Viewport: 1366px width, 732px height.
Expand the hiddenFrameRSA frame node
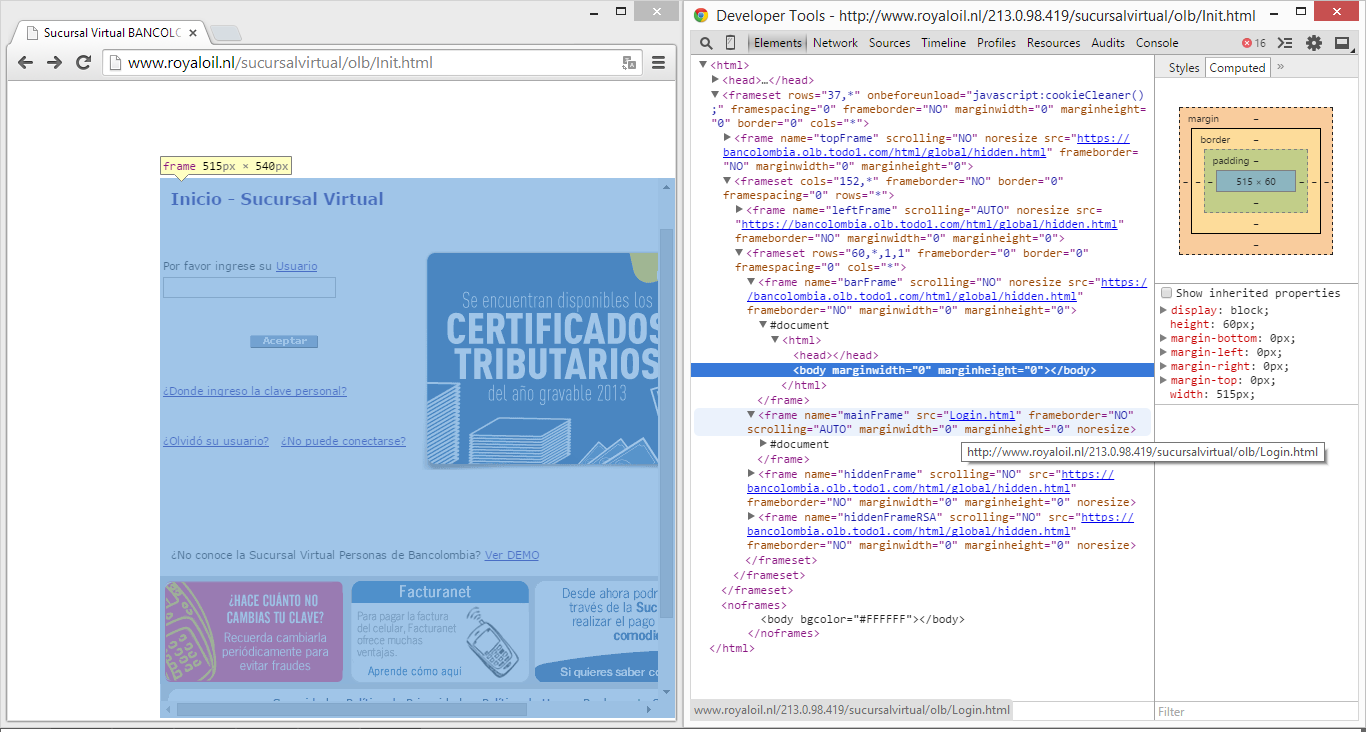tap(751, 518)
